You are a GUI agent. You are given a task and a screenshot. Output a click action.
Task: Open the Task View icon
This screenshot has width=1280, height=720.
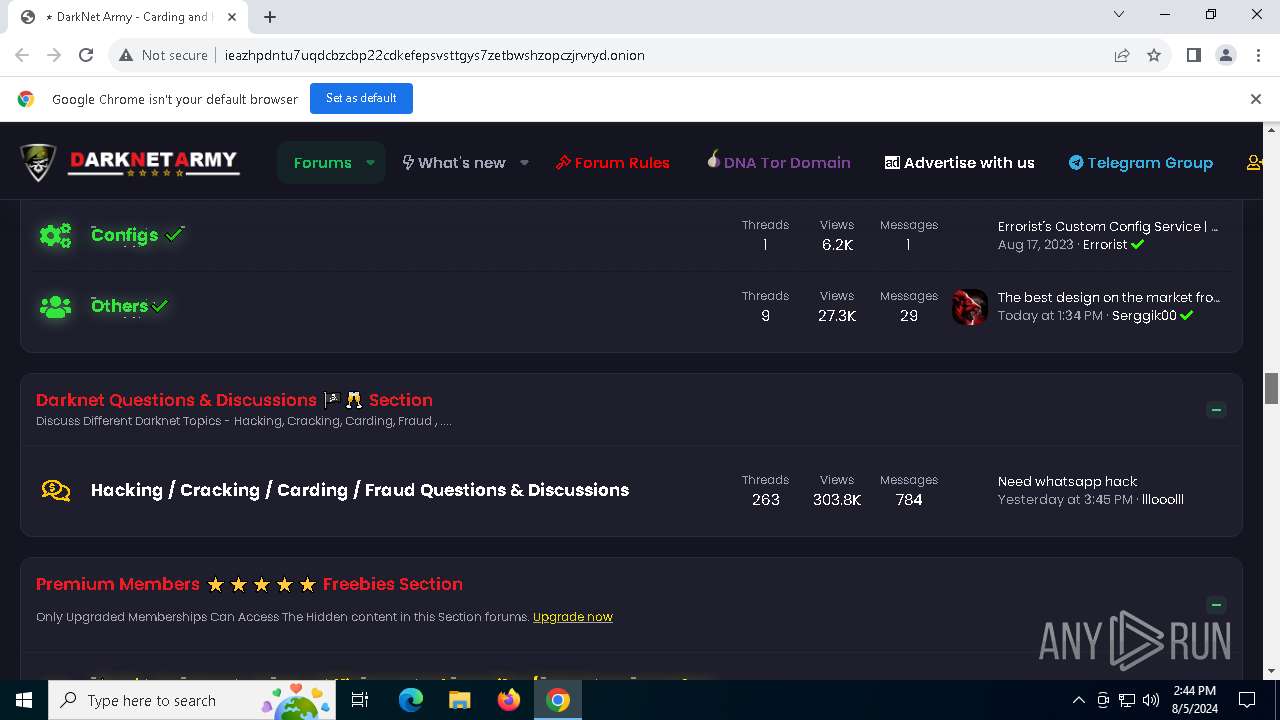pyautogui.click(x=360, y=700)
